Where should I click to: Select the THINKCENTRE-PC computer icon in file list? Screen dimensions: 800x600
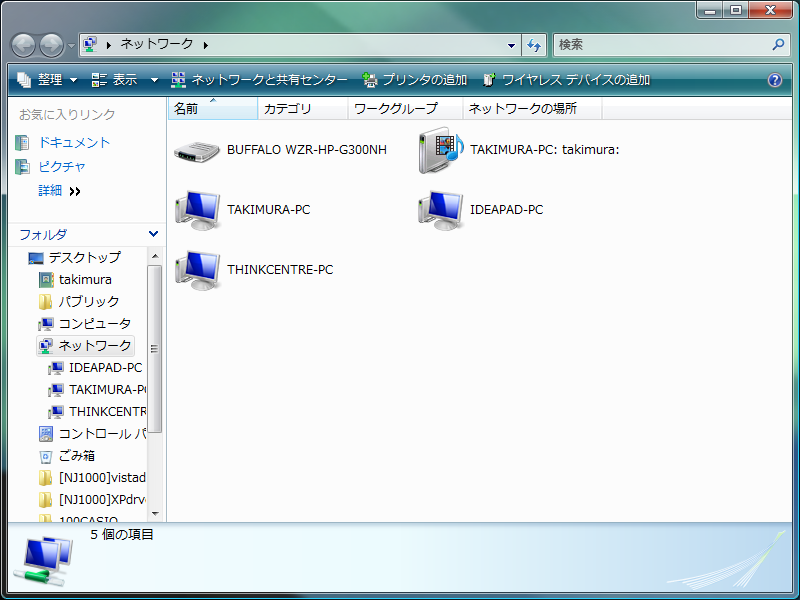[x=198, y=270]
